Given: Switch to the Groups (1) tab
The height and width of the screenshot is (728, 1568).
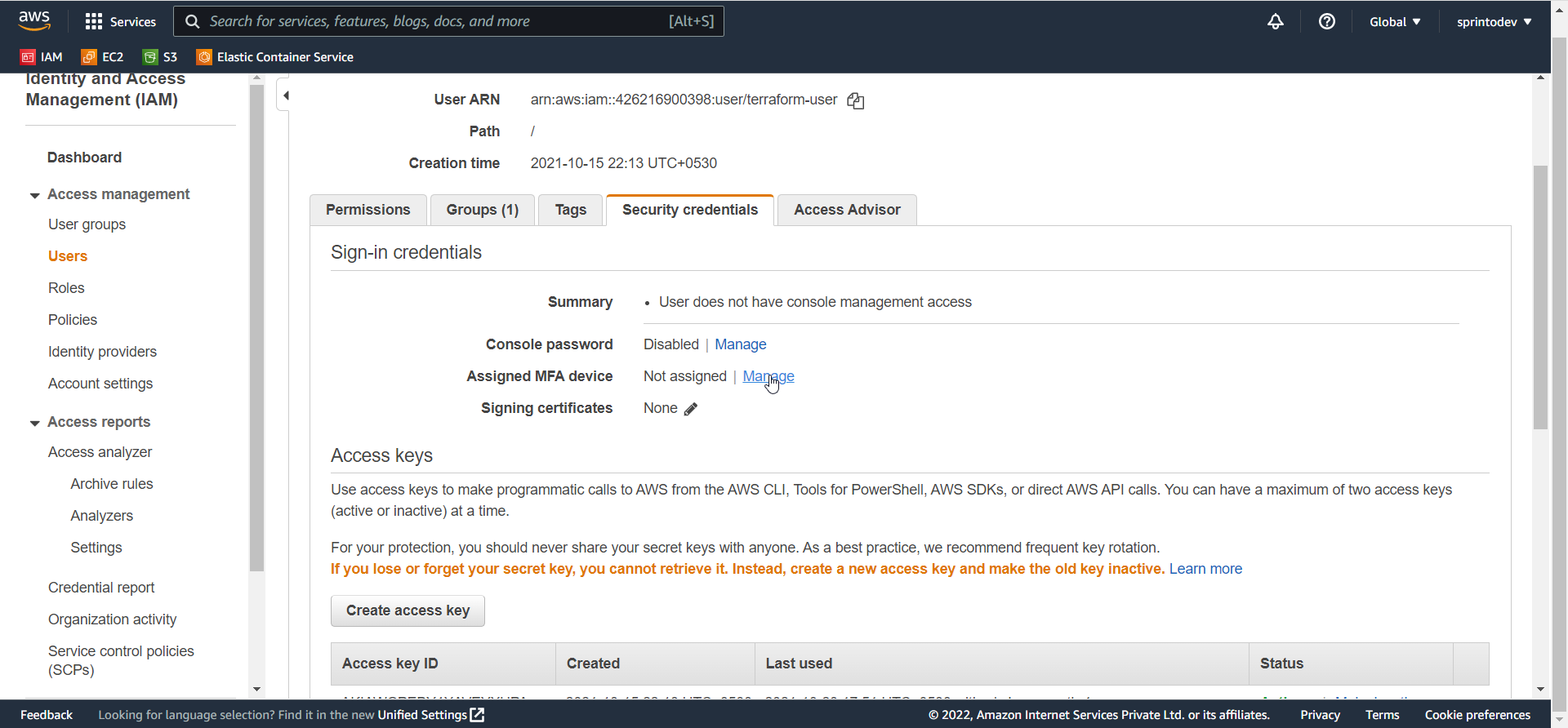Looking at the screenshot, I should [x=483, y=210].
